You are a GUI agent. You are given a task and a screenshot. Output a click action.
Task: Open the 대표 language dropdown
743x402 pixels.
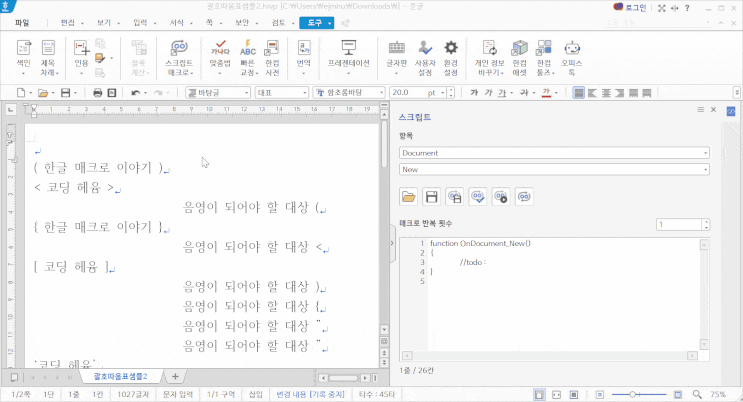point(281,92)
